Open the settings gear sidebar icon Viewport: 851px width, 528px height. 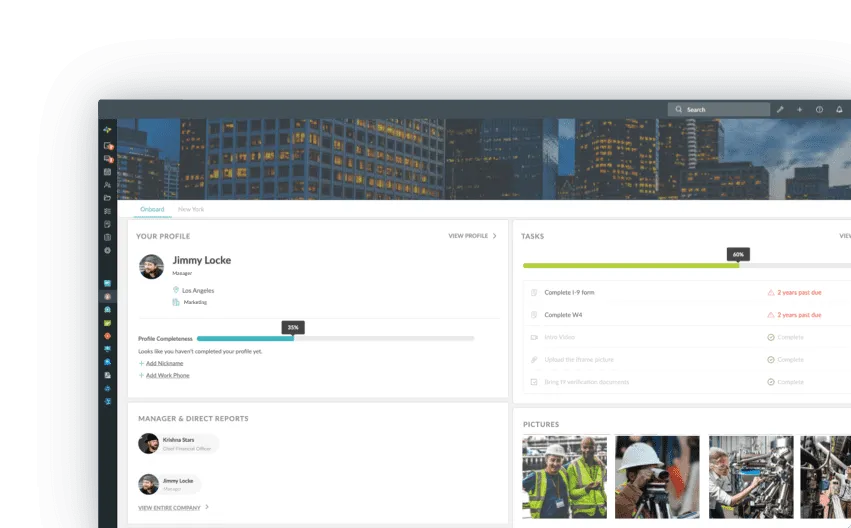coord(107,250)
